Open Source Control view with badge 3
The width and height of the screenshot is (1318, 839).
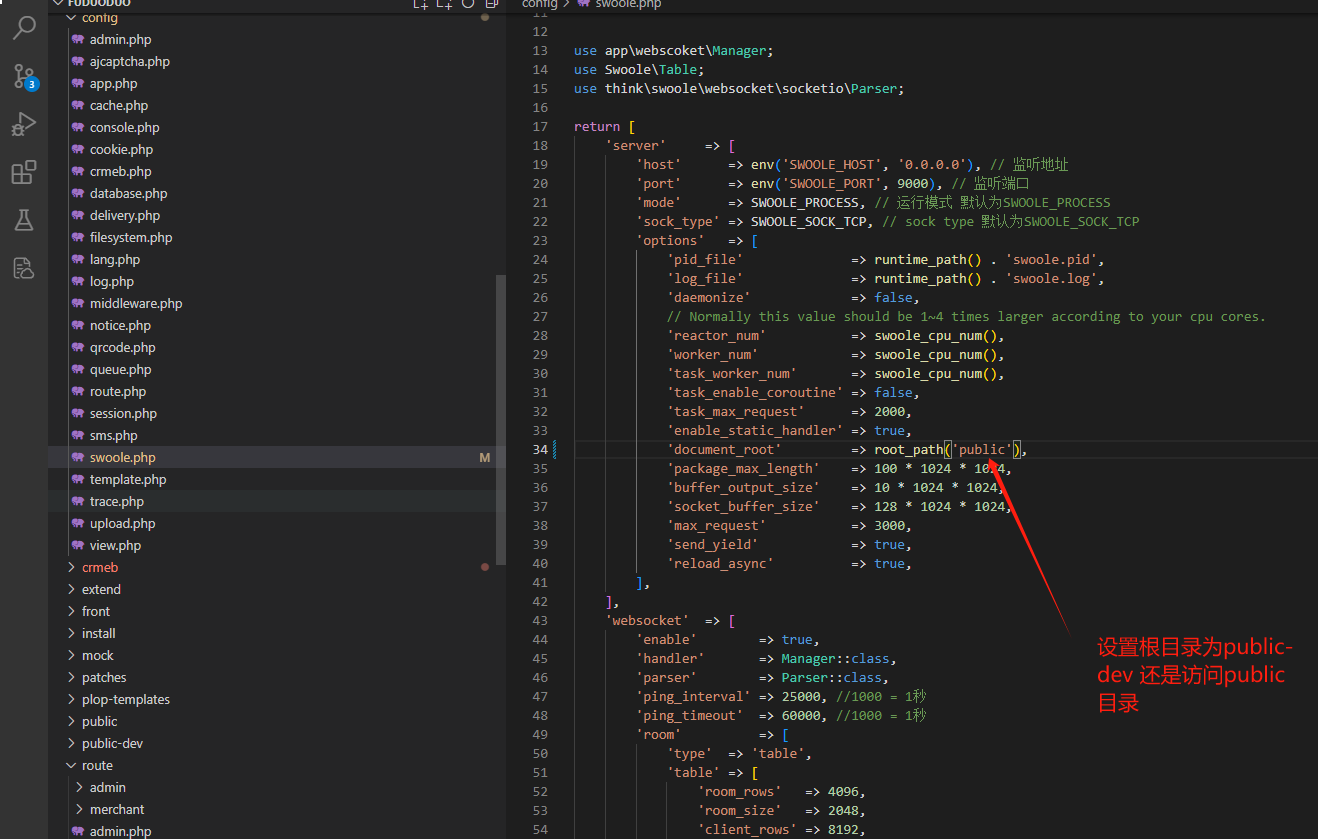(24, 76)
